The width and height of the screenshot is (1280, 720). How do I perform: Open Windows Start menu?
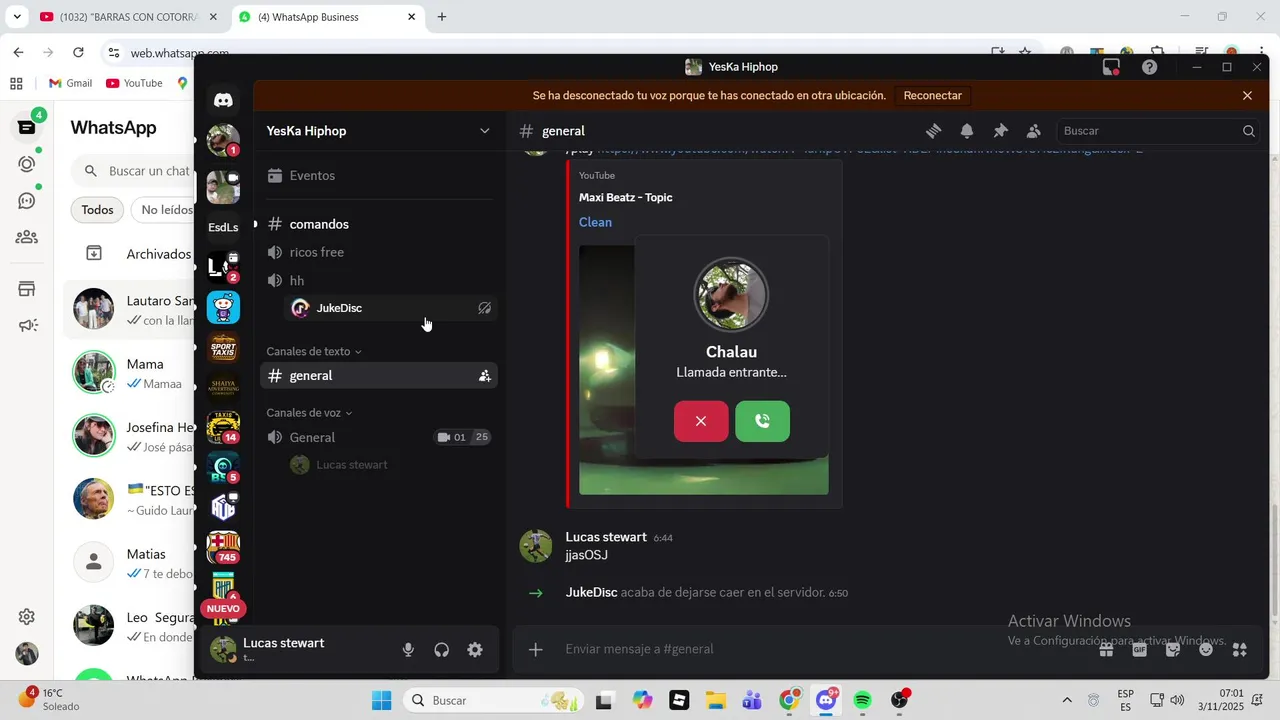coord(381,700)
